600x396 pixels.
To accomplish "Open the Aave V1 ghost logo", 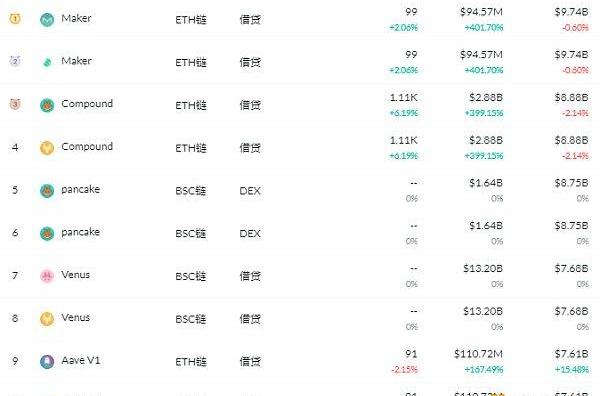I will point(47,362).
